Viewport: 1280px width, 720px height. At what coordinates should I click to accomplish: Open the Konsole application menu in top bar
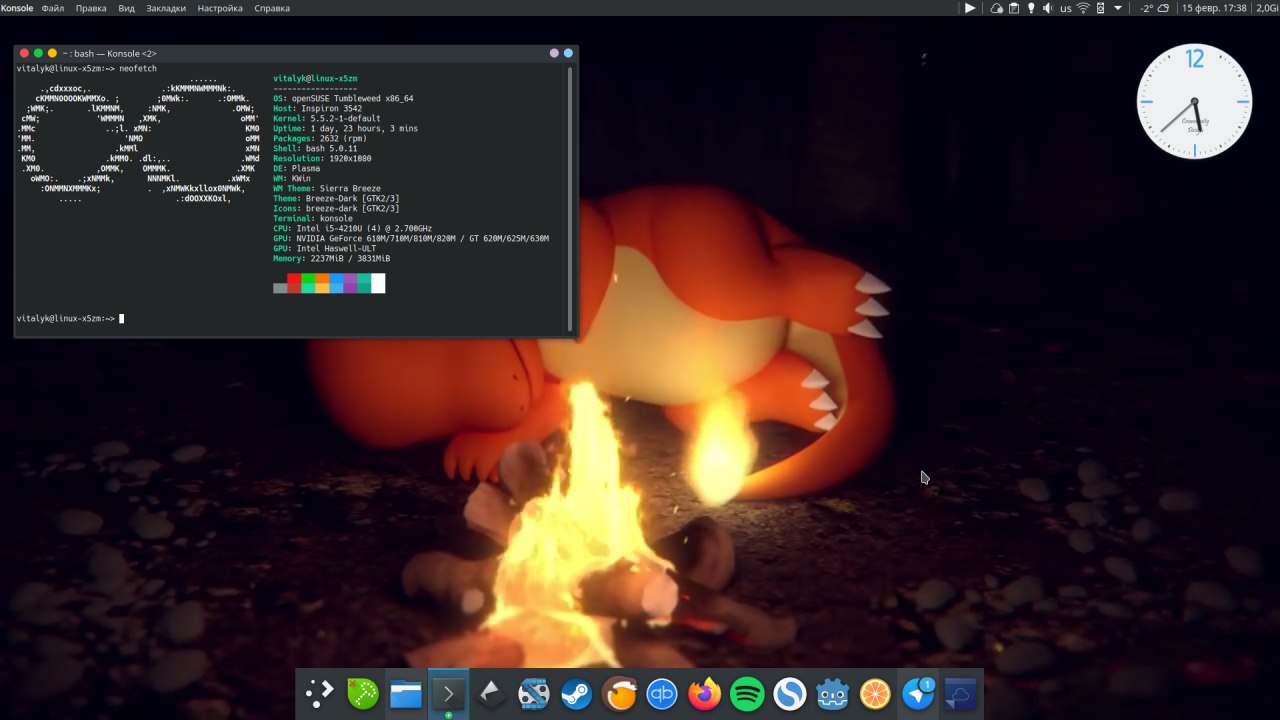(17, 8)
